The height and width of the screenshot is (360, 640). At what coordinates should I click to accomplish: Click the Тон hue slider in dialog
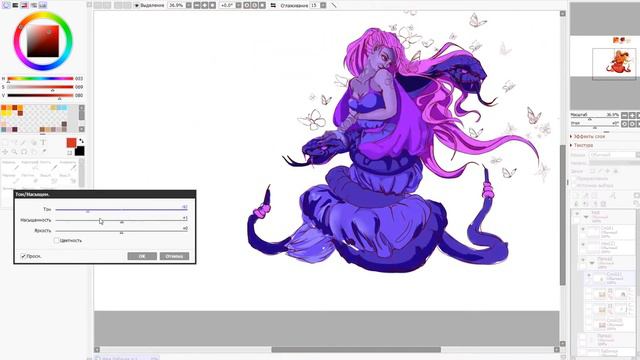tap(121, 210)
